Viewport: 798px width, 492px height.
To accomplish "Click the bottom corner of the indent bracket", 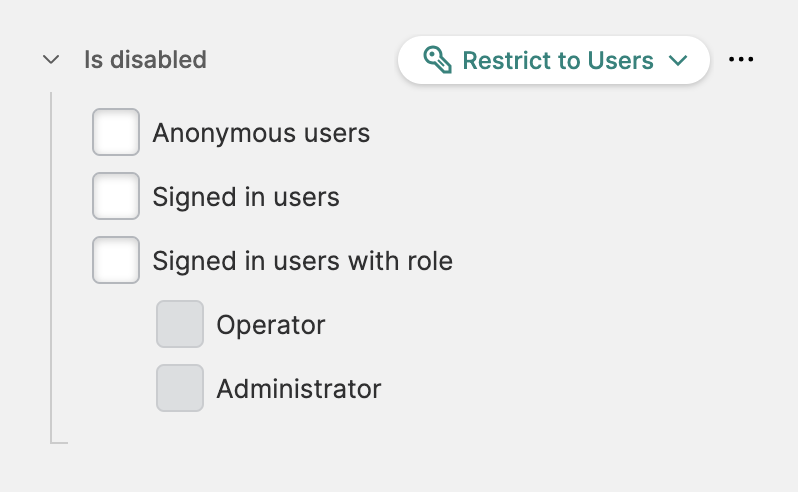I will pos(54,441).
